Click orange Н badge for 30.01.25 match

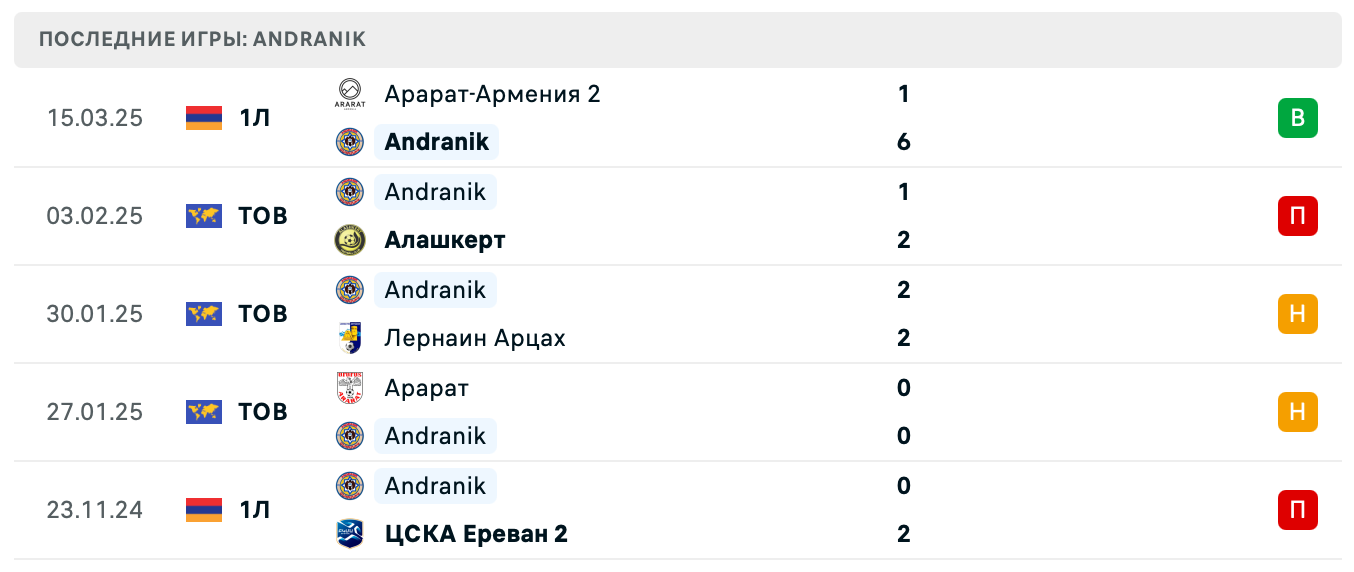pyautogui.click(x=1297, y=314)
